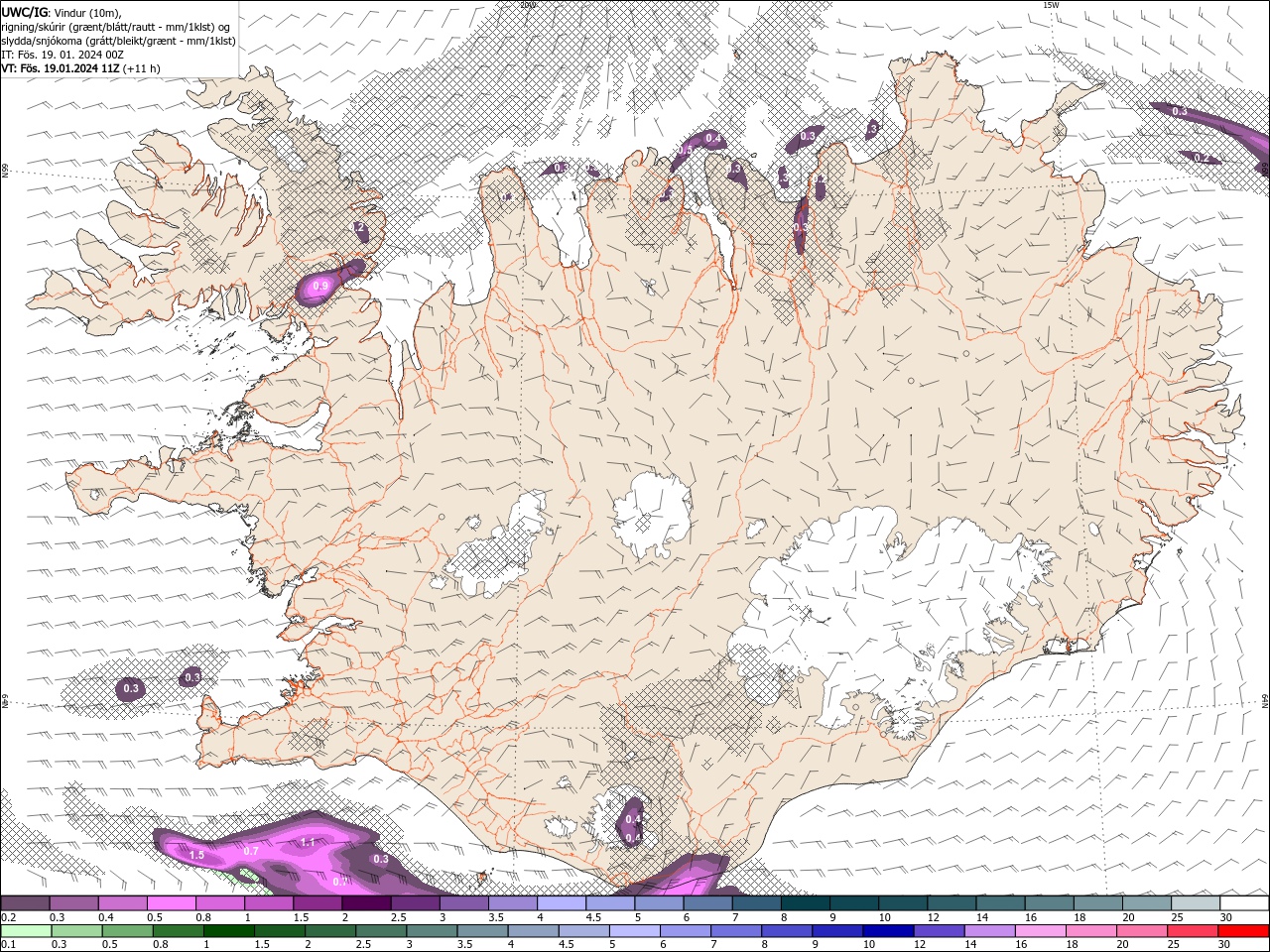1270x952 pixels.
Task: Click the dark mauve 0.2 snow legend swatch
Action: tap(26, 903)
